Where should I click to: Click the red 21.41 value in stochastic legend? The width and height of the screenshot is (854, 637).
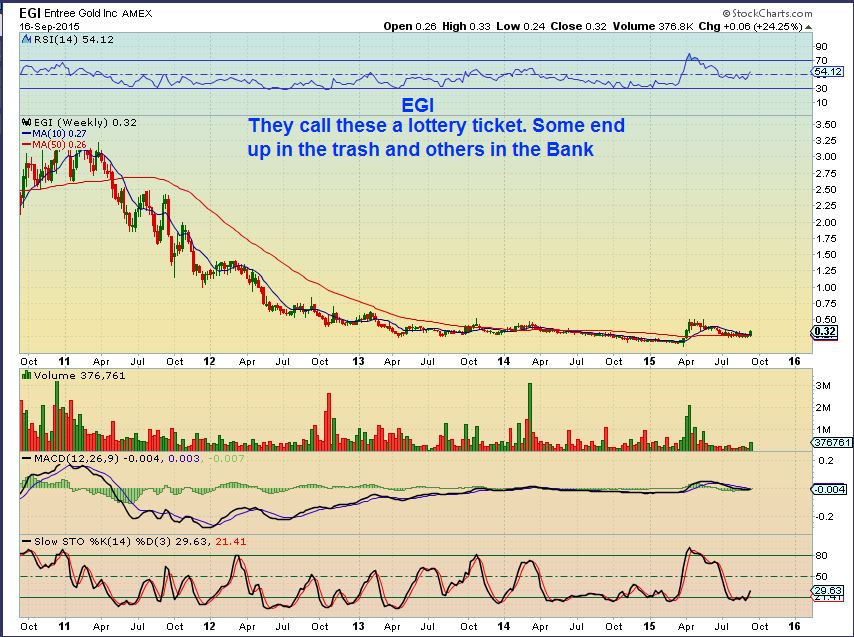(x=230, y=542)
